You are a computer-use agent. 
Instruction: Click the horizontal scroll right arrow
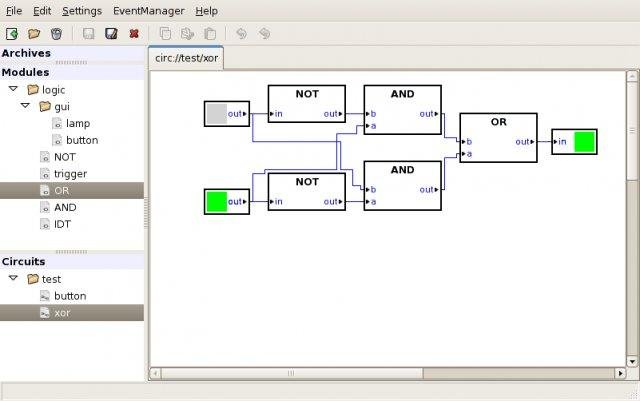pyautogui.click(x=620, y=373)
